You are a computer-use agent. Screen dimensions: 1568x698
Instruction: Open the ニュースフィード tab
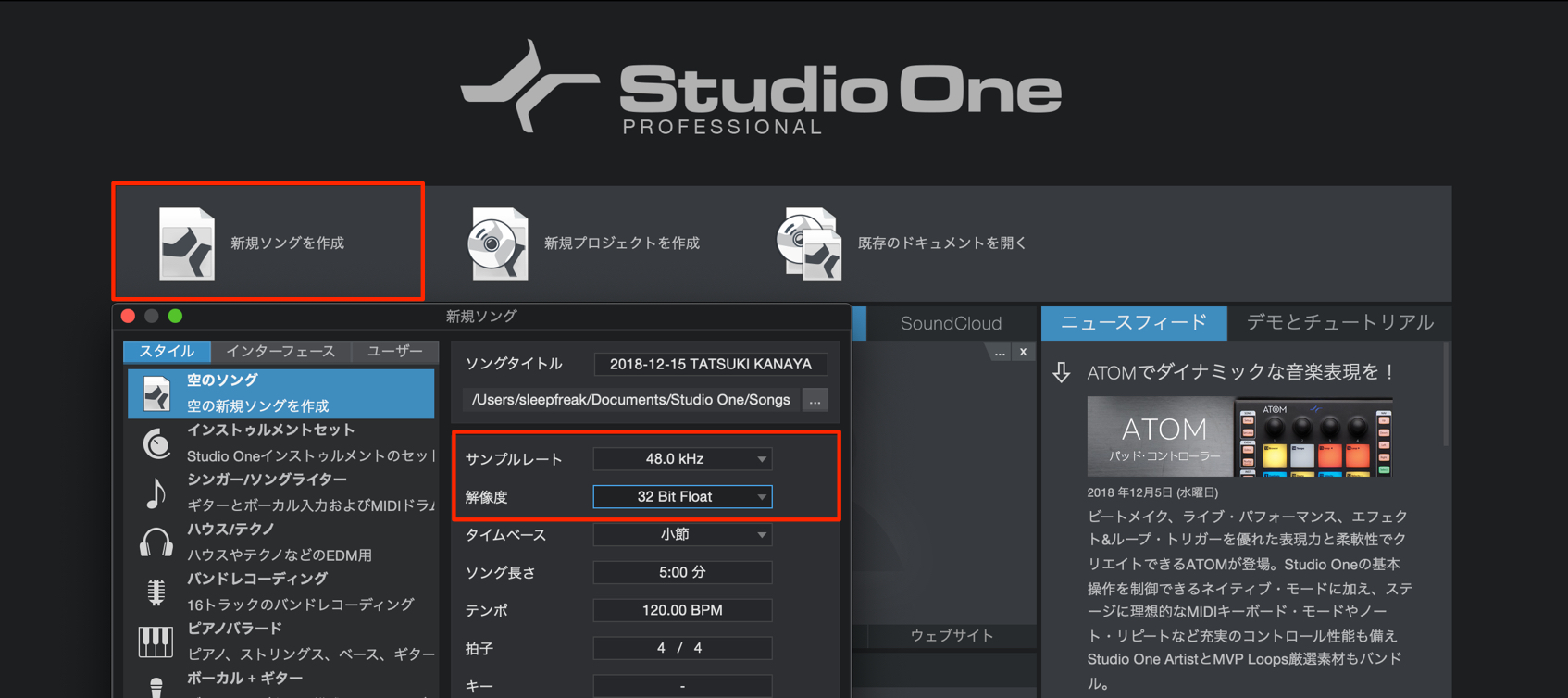coord(1134,323)
